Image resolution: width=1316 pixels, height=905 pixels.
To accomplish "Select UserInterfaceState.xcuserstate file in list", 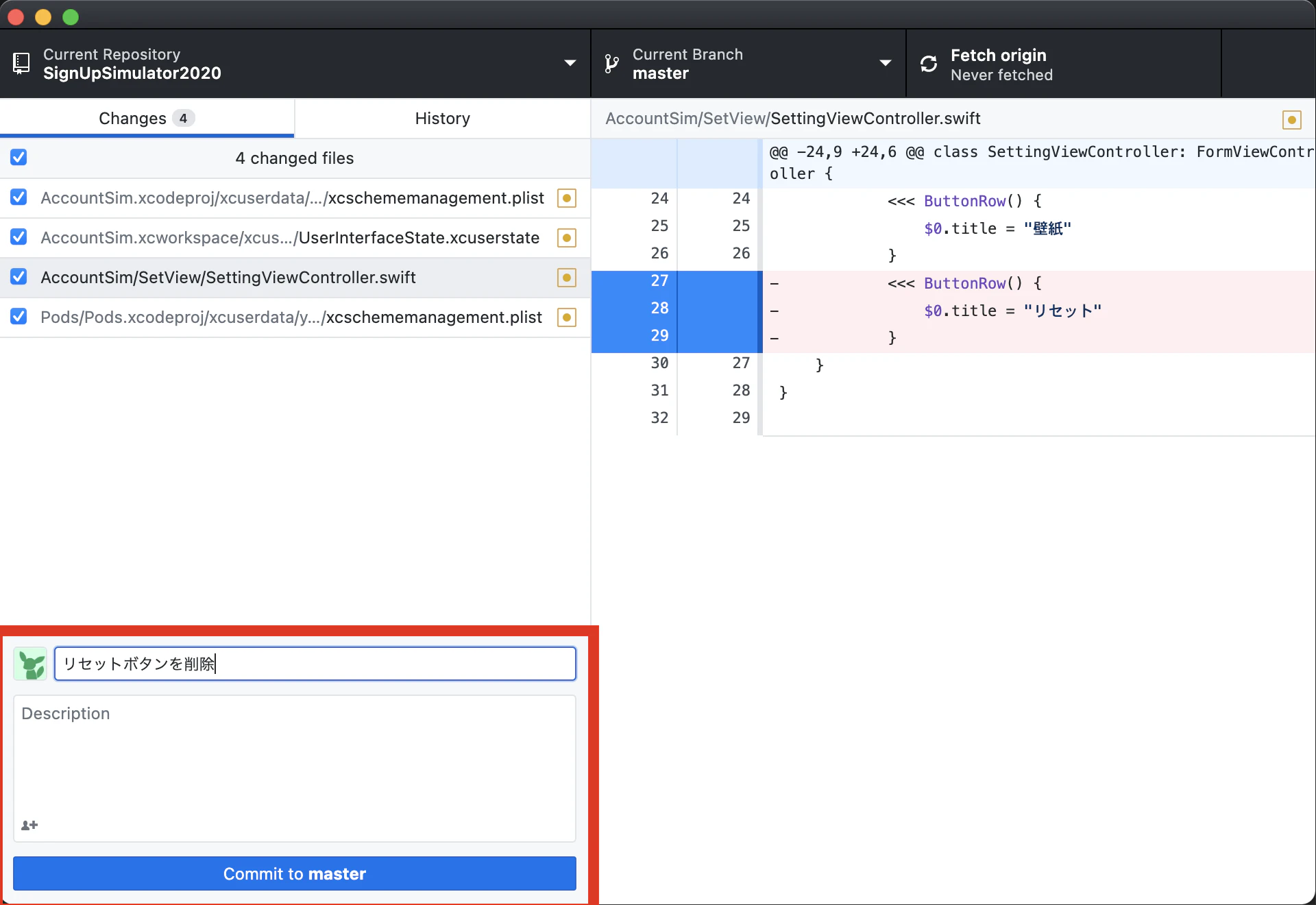I will coord(295,238).
